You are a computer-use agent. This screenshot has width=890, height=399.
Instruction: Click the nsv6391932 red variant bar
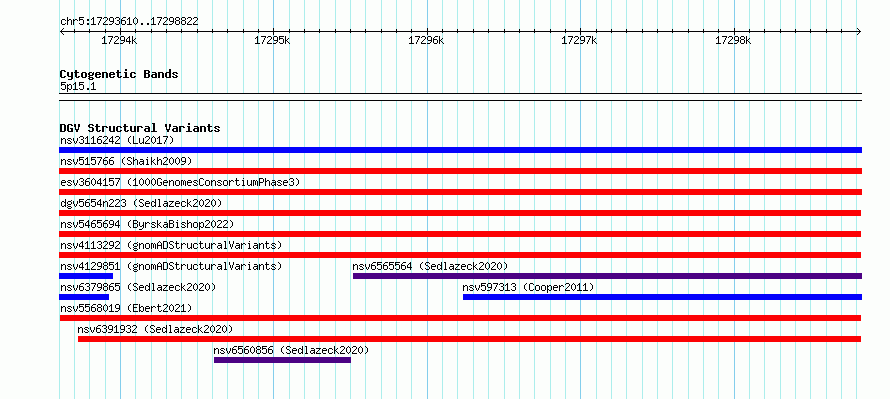point(469,339)
